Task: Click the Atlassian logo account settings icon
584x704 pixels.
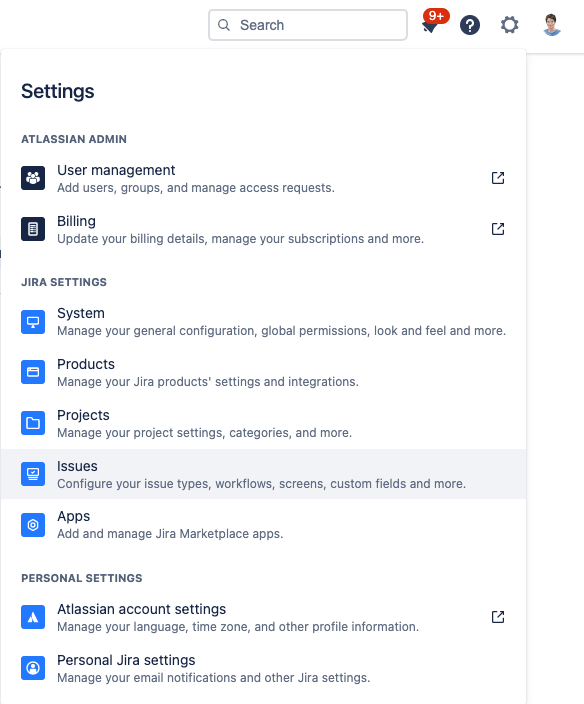Action: click(33, 617)
